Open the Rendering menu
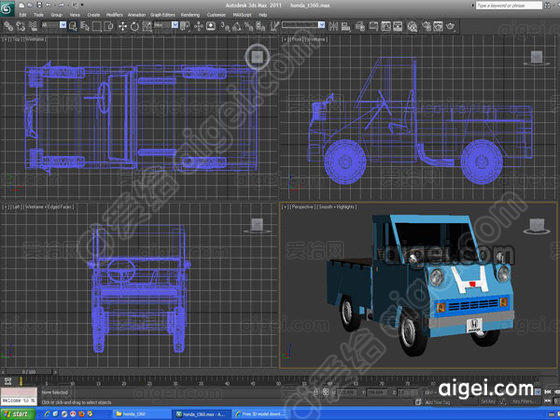This screenshot has width=560, height=420. (190, 15)
